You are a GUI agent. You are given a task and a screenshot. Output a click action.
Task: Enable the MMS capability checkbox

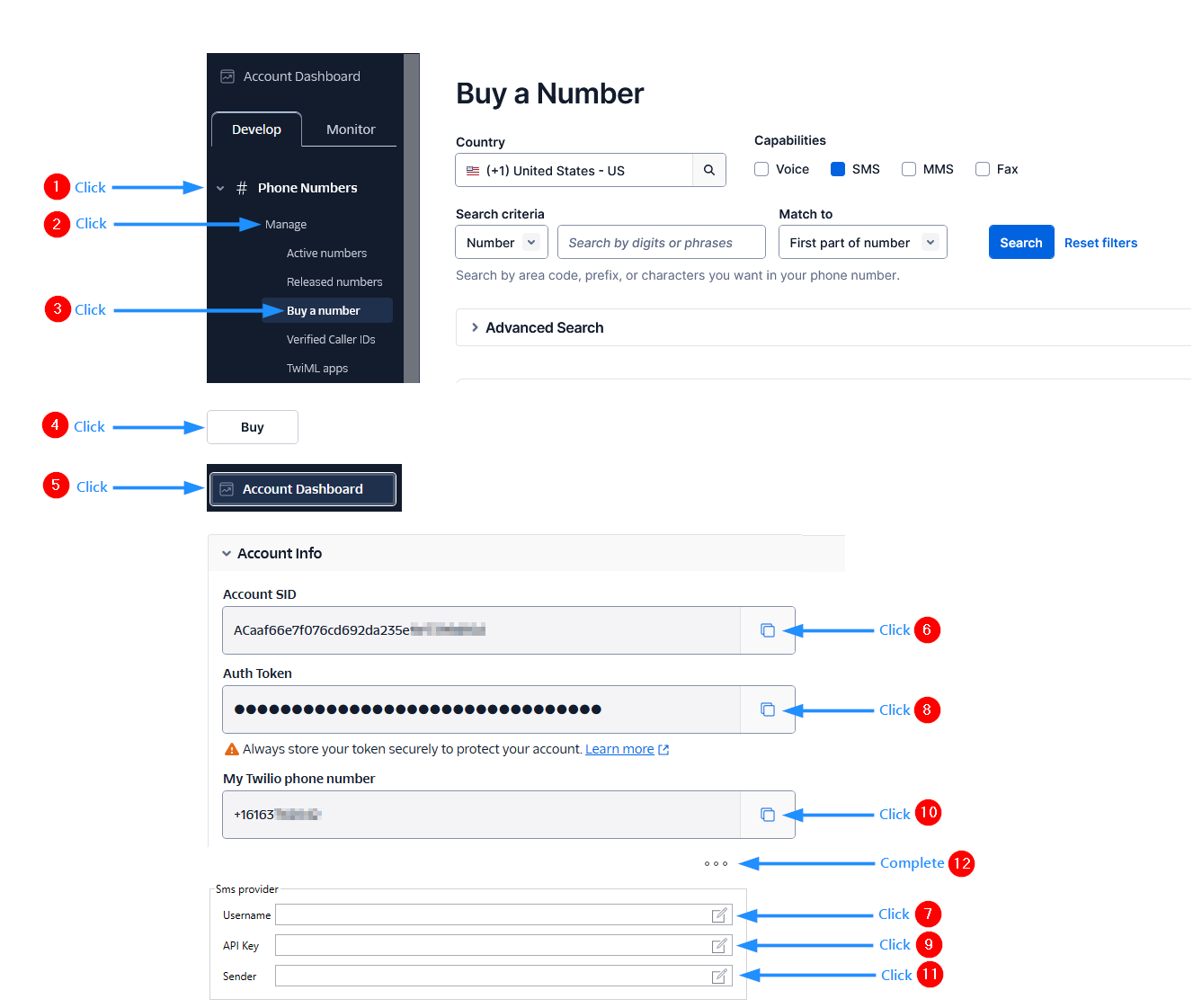click(909, 169)
